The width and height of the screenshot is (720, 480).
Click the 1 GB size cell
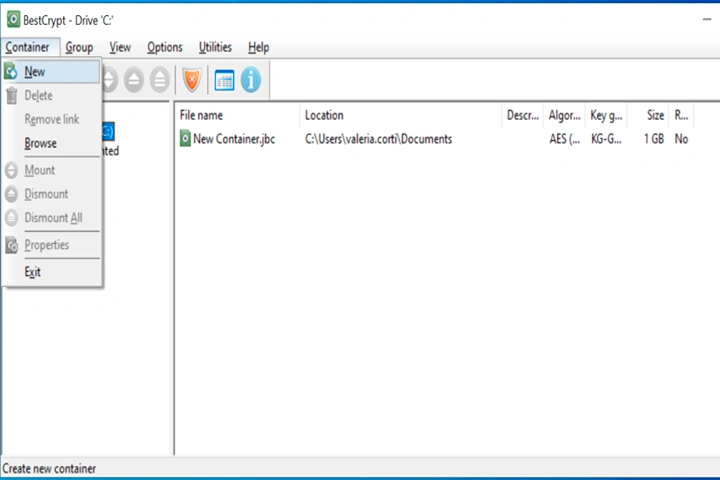pyautogui.click(x=654, y=139)
